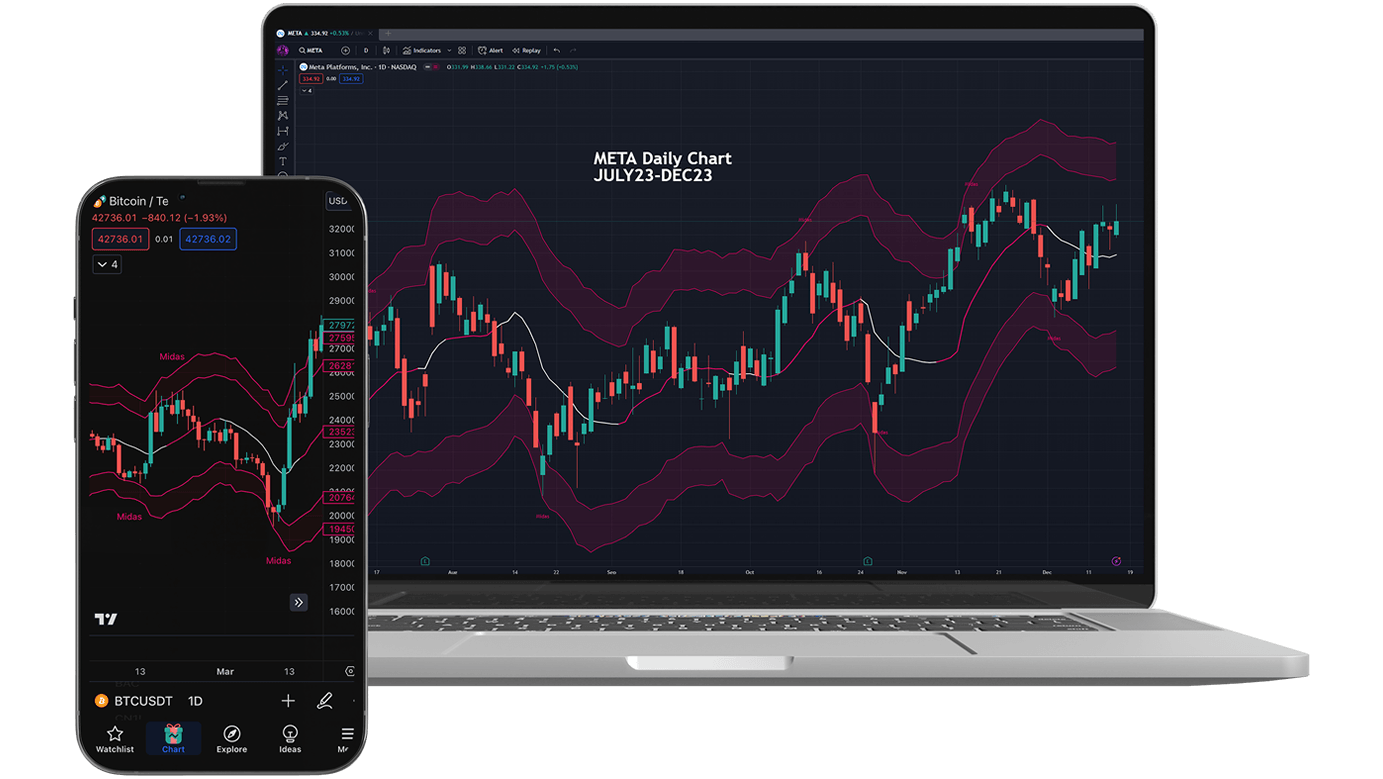Change the D timeframe interval on laptop
Viewport: 1383px width, 779px height.
[366, 50]
